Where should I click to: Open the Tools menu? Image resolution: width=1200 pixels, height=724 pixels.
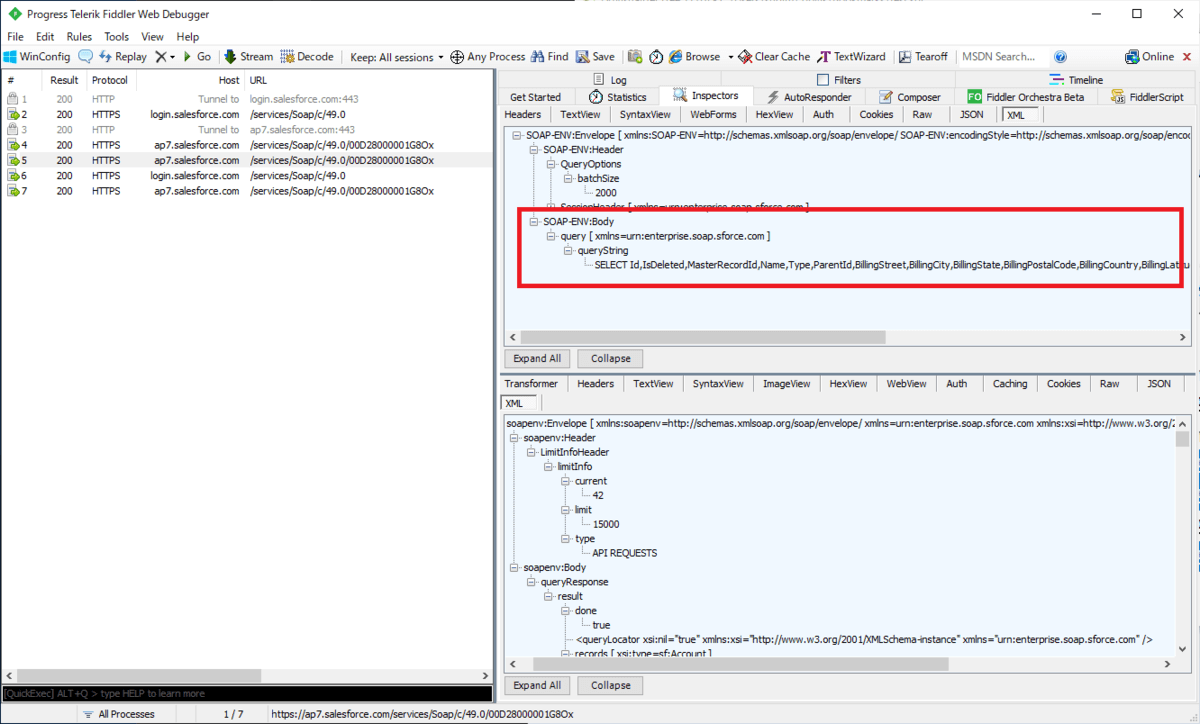[117, 37]
